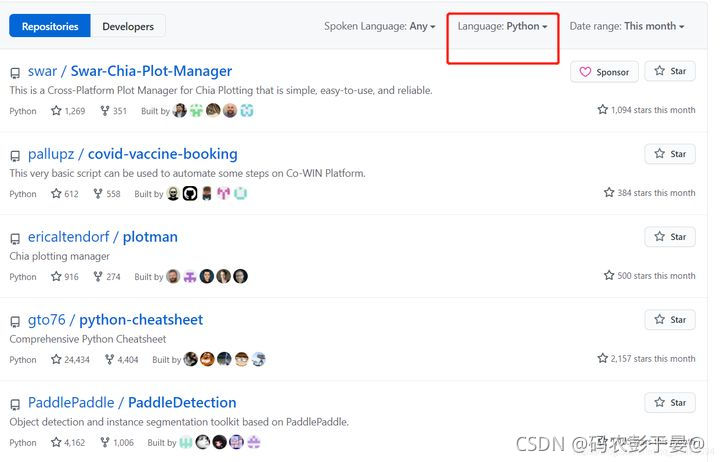Click the first contributor avatar for python-cheatsheet
The image size is (720, 462).
191,359
